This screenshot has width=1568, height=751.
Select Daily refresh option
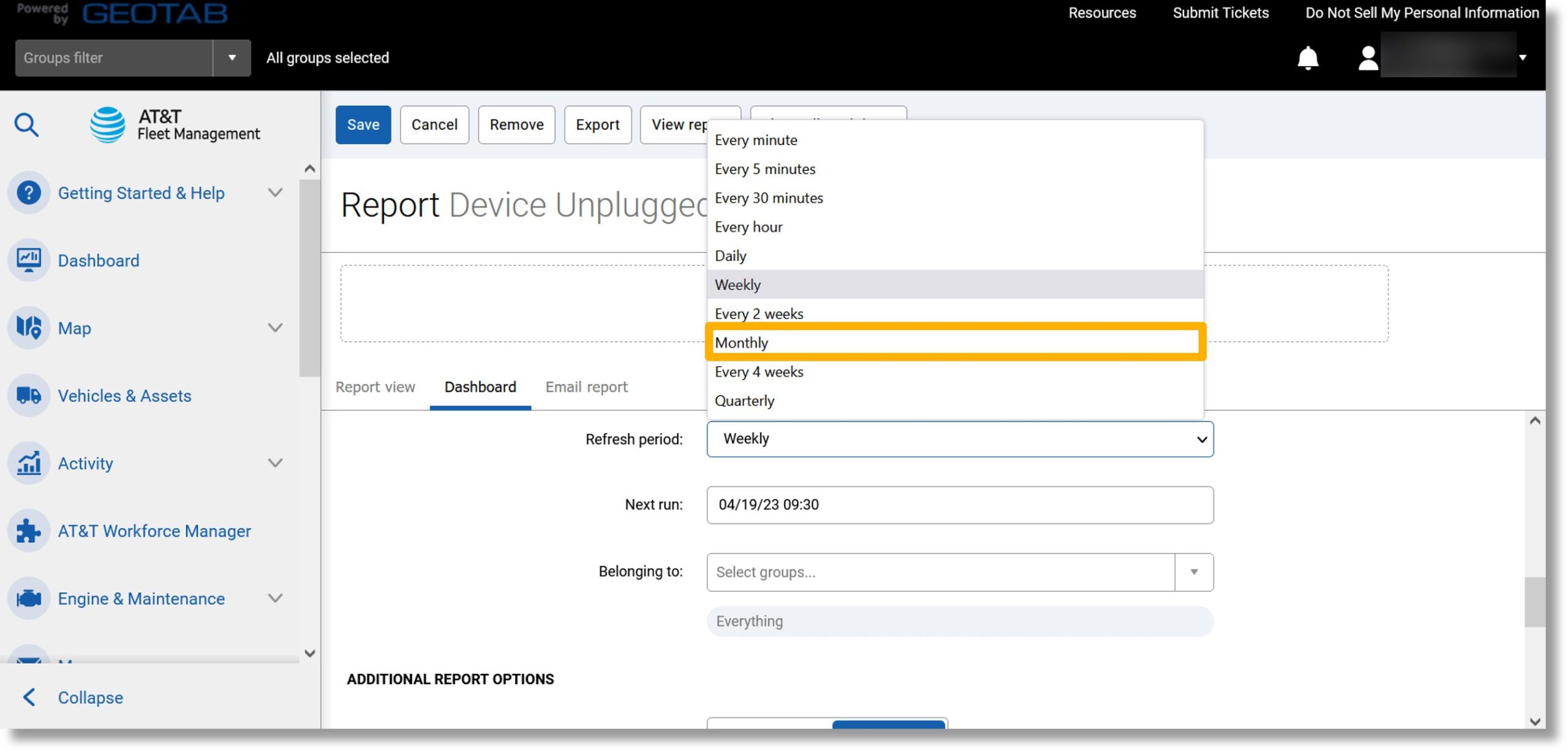tap(956, 255)
